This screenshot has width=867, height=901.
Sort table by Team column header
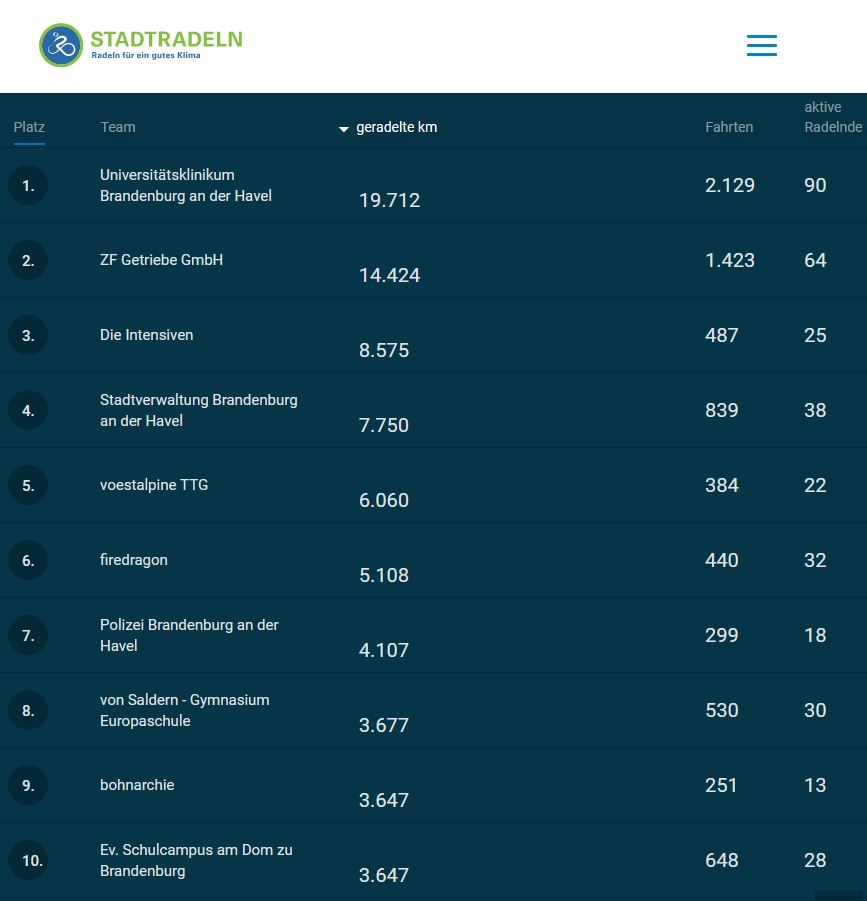click(117, 127)
